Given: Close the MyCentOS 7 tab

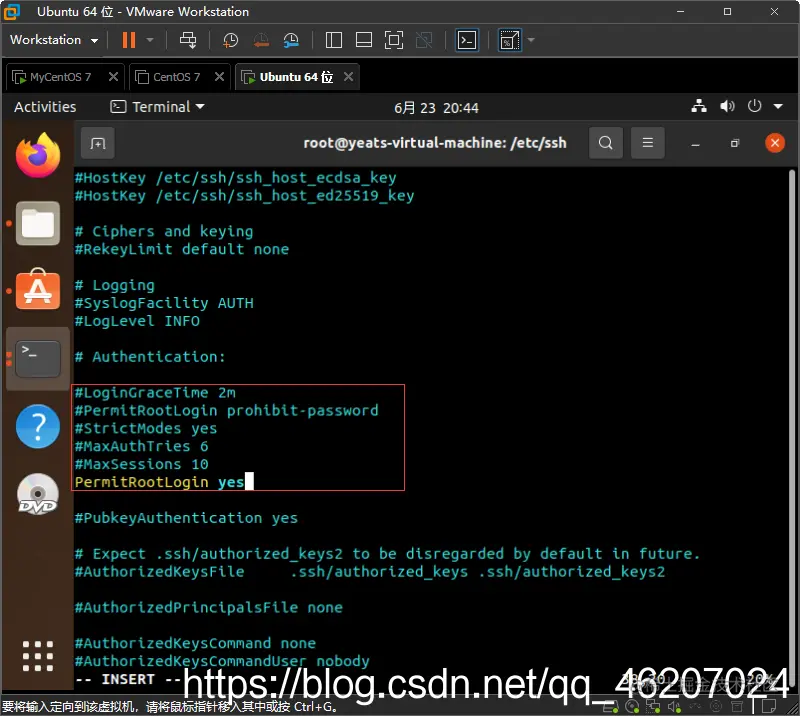Looking at the screenshot, I should point(114,77).
